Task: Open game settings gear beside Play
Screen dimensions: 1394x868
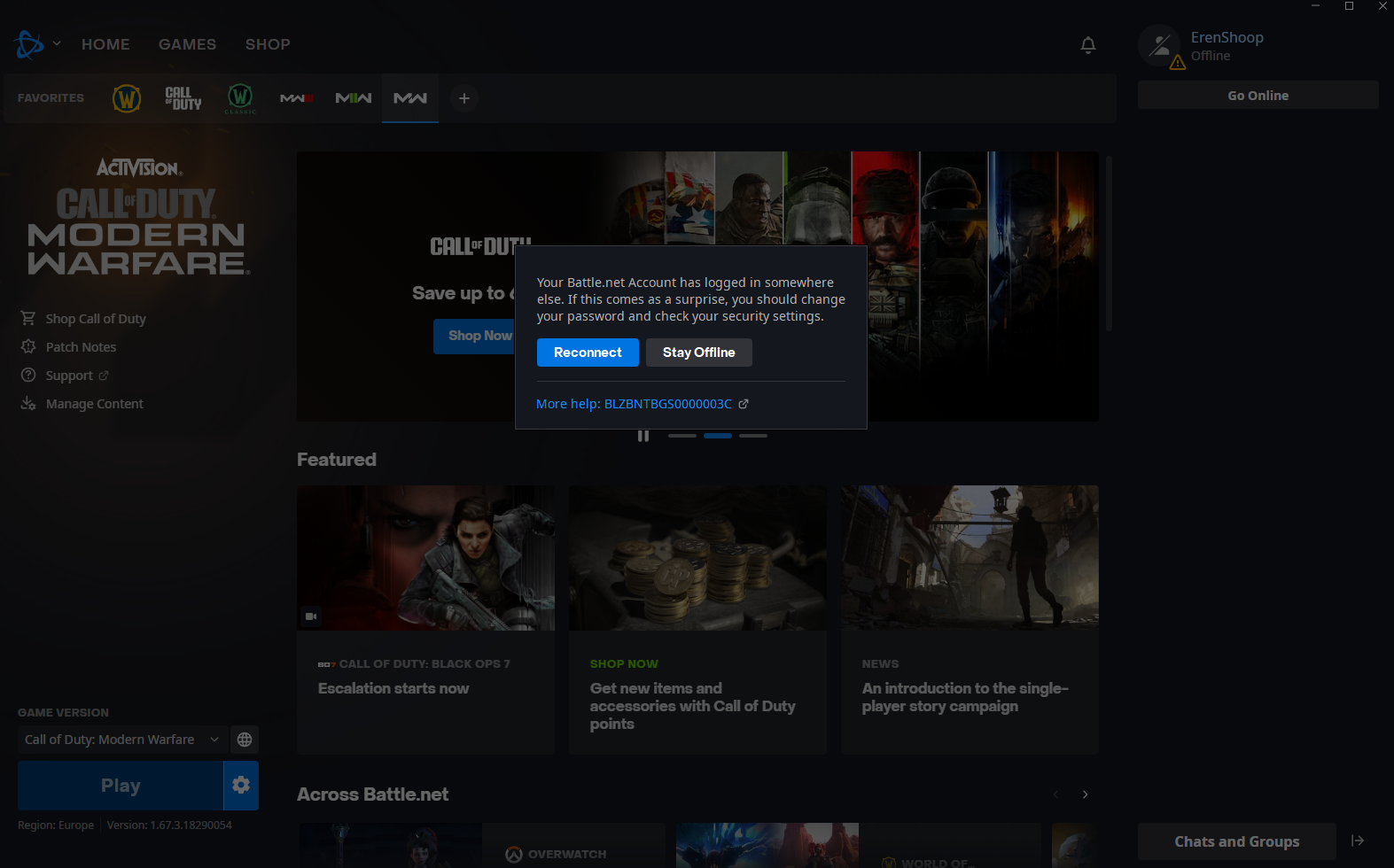Action: coord(241,786)
